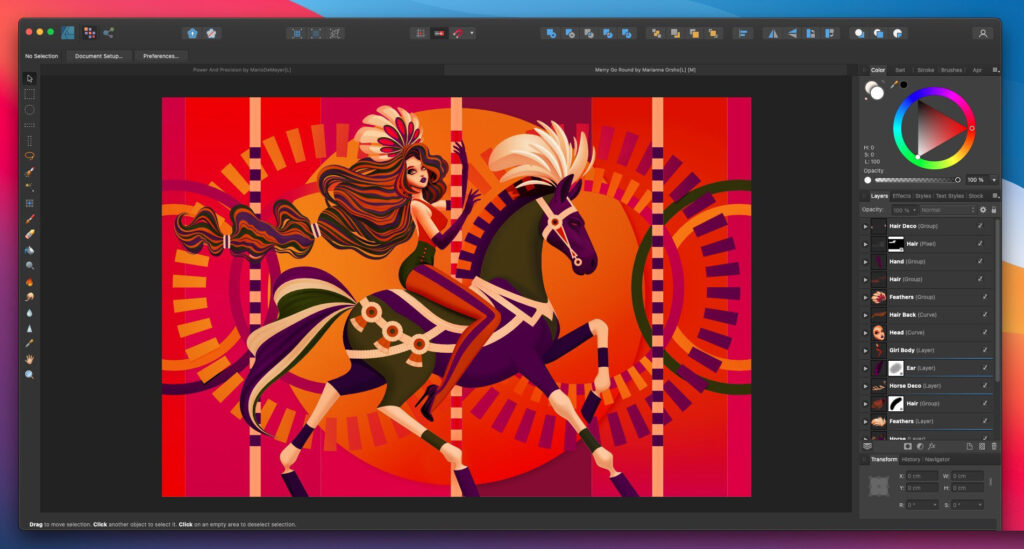Select the Zoom tool in left toolbar
Viewport: 1024px width, 549px height.
[x=29, y=375]
